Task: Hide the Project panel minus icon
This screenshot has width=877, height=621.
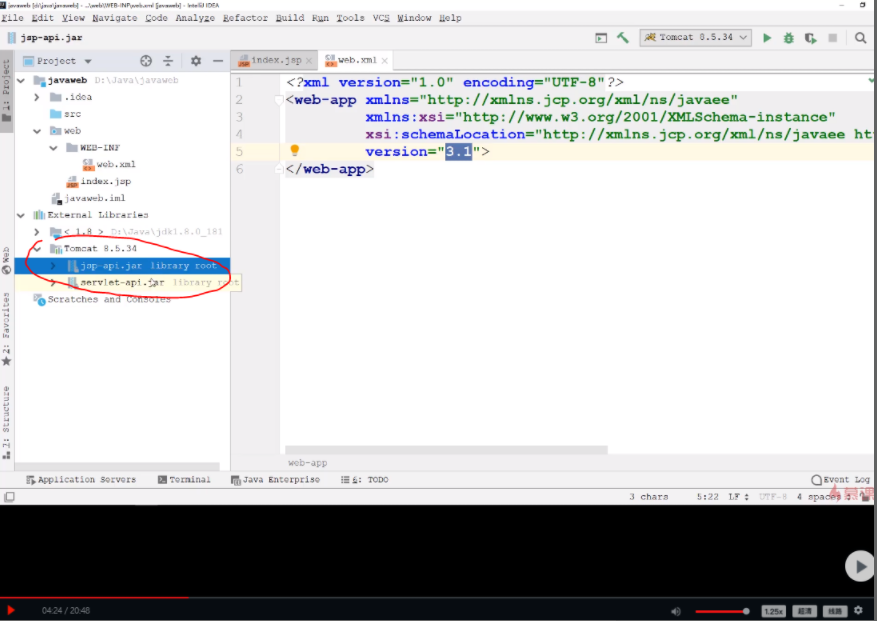Action: 218,61
